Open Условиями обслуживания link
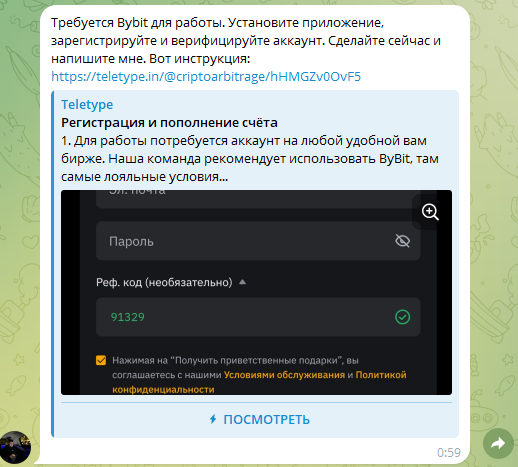This screenshot has width=518, height=467. click(284, 375)
